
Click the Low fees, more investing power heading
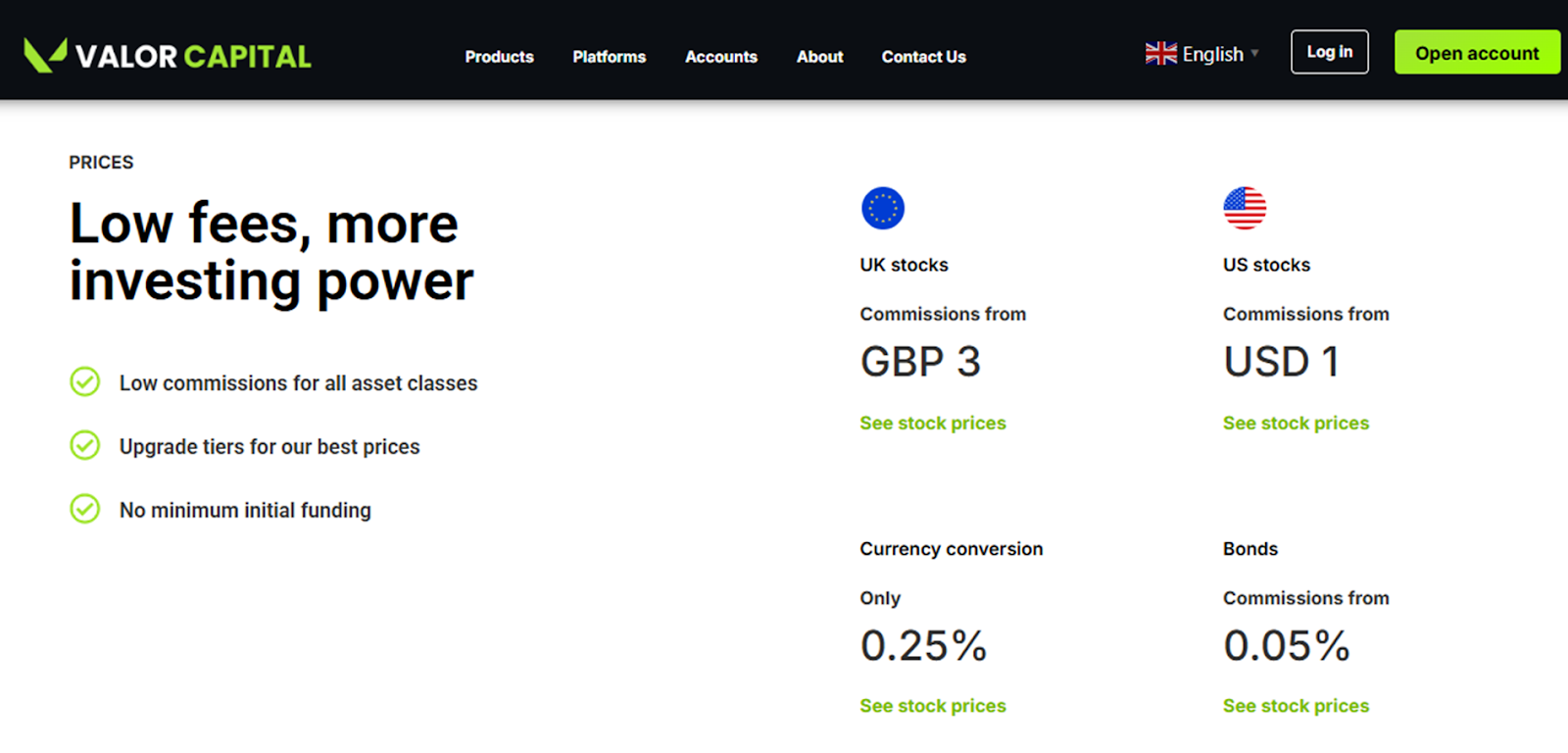click(x=271, y=252)
